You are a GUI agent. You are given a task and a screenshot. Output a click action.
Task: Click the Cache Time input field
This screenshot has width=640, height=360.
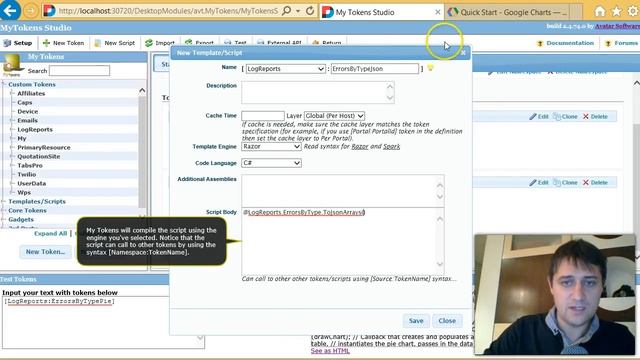pos(263,116)
